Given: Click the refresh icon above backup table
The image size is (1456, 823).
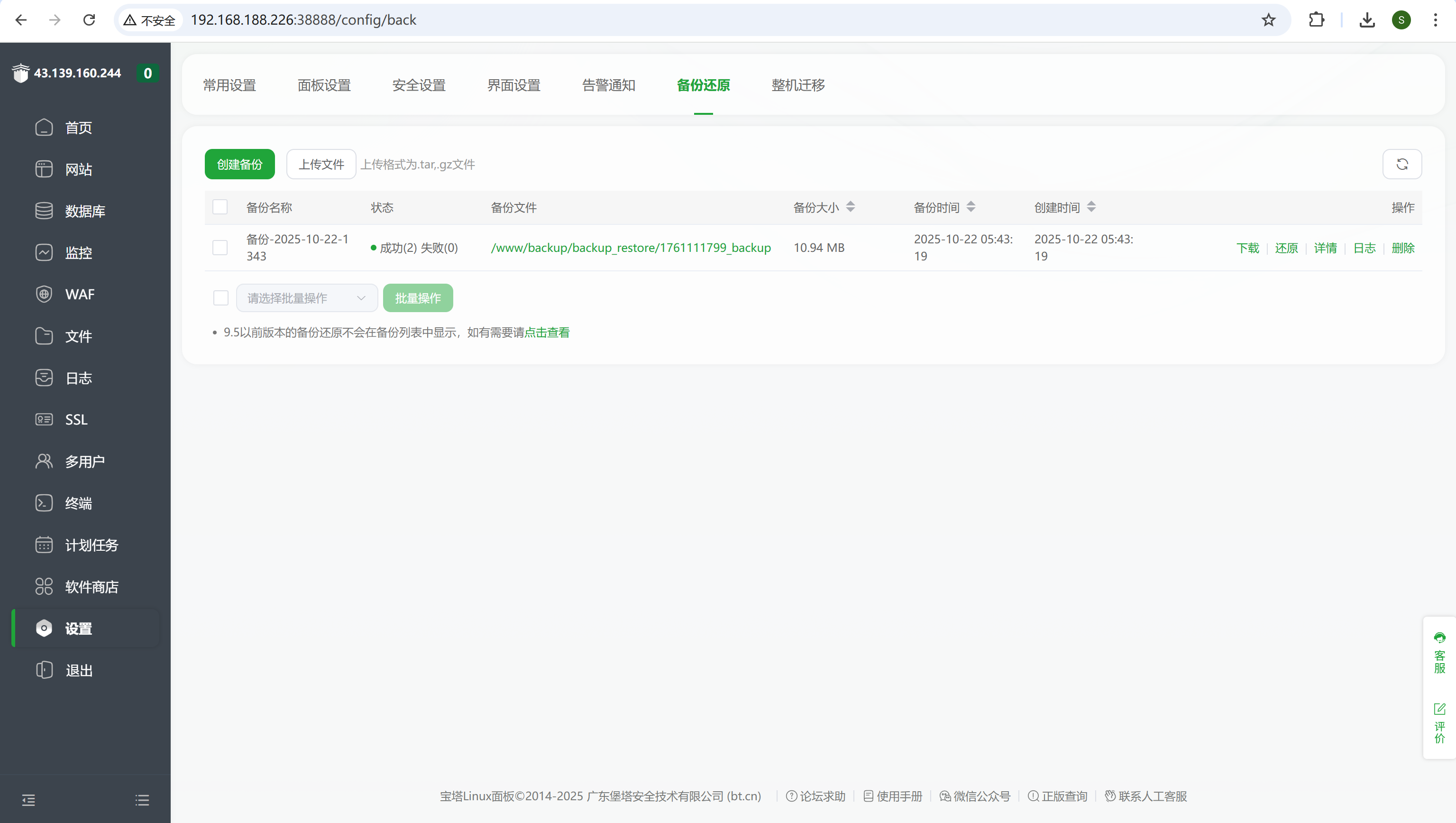Looking at the screenshot, I should coord(1402,164).
